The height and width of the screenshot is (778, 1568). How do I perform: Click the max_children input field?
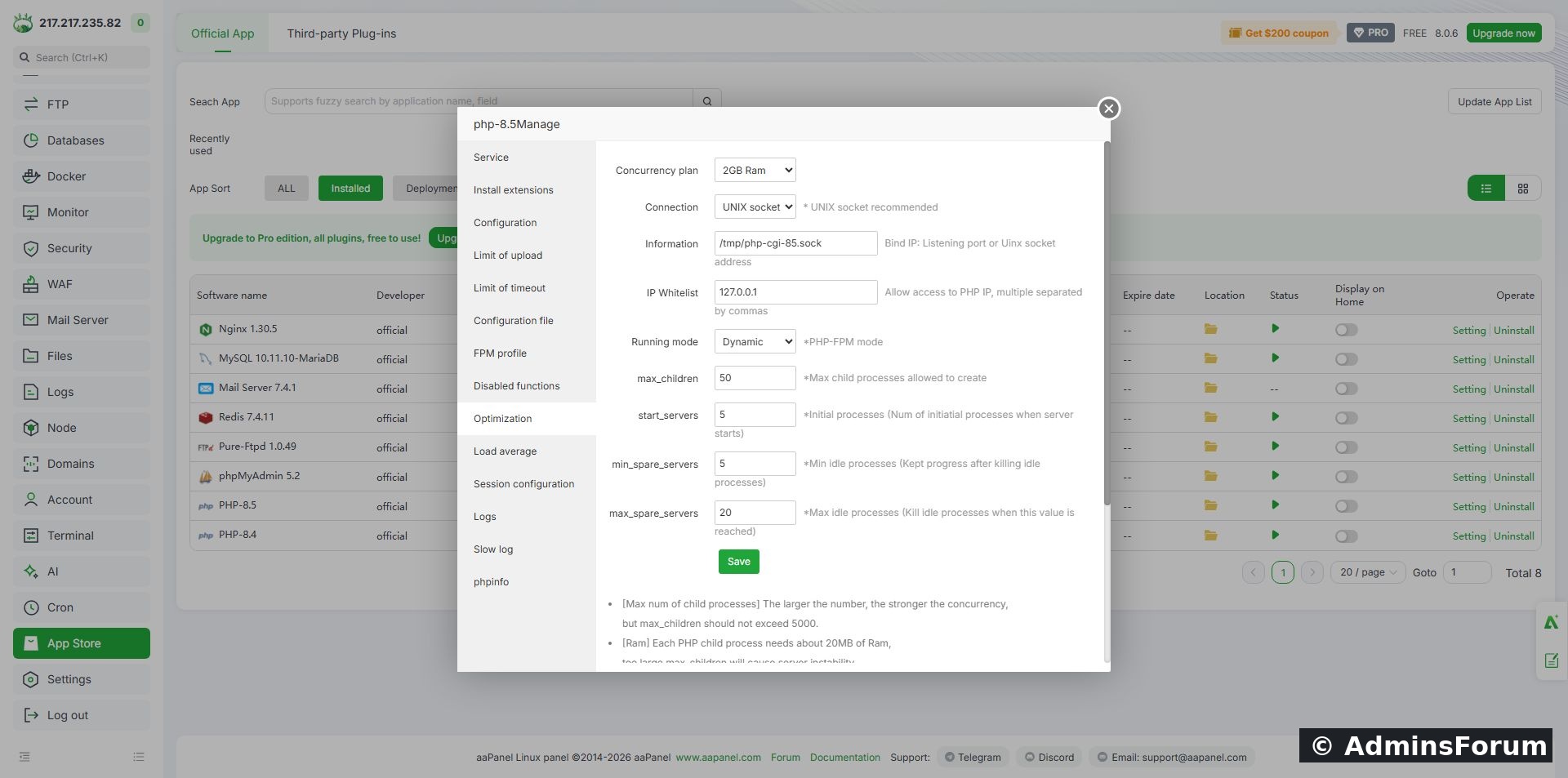[x=755, y=378]
